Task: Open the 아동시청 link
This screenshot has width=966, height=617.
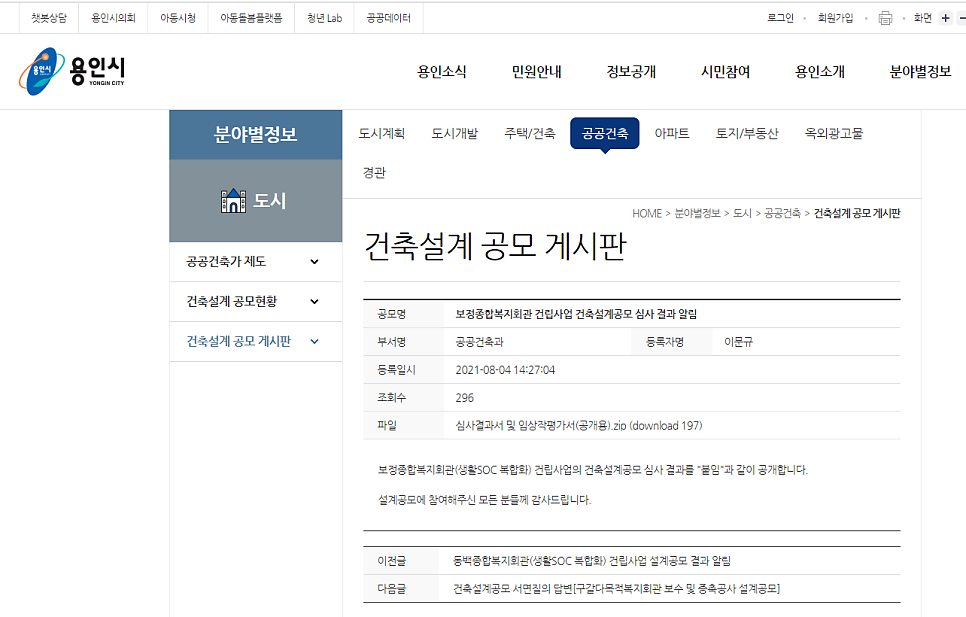Action: [x=178, y=18]
